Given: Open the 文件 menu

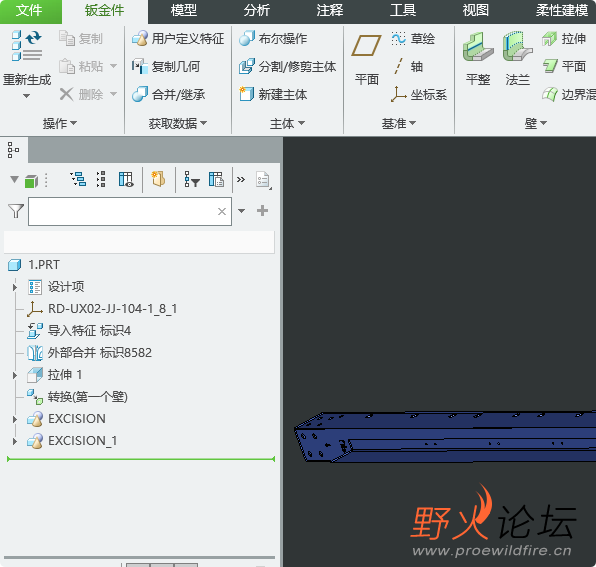Looking at the screenshot, I should tap(29, 10).
